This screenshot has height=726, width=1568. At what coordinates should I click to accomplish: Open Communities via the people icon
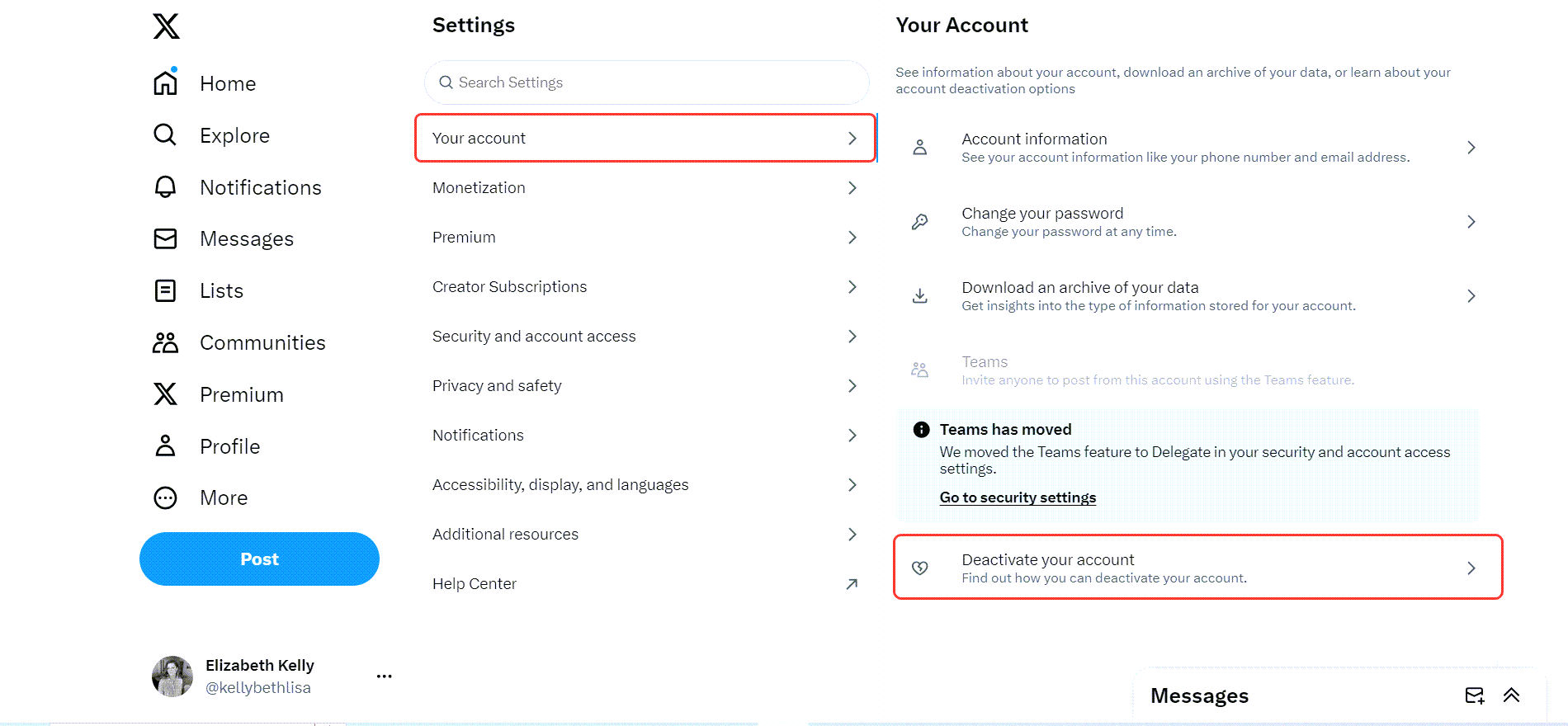(165, 342)
